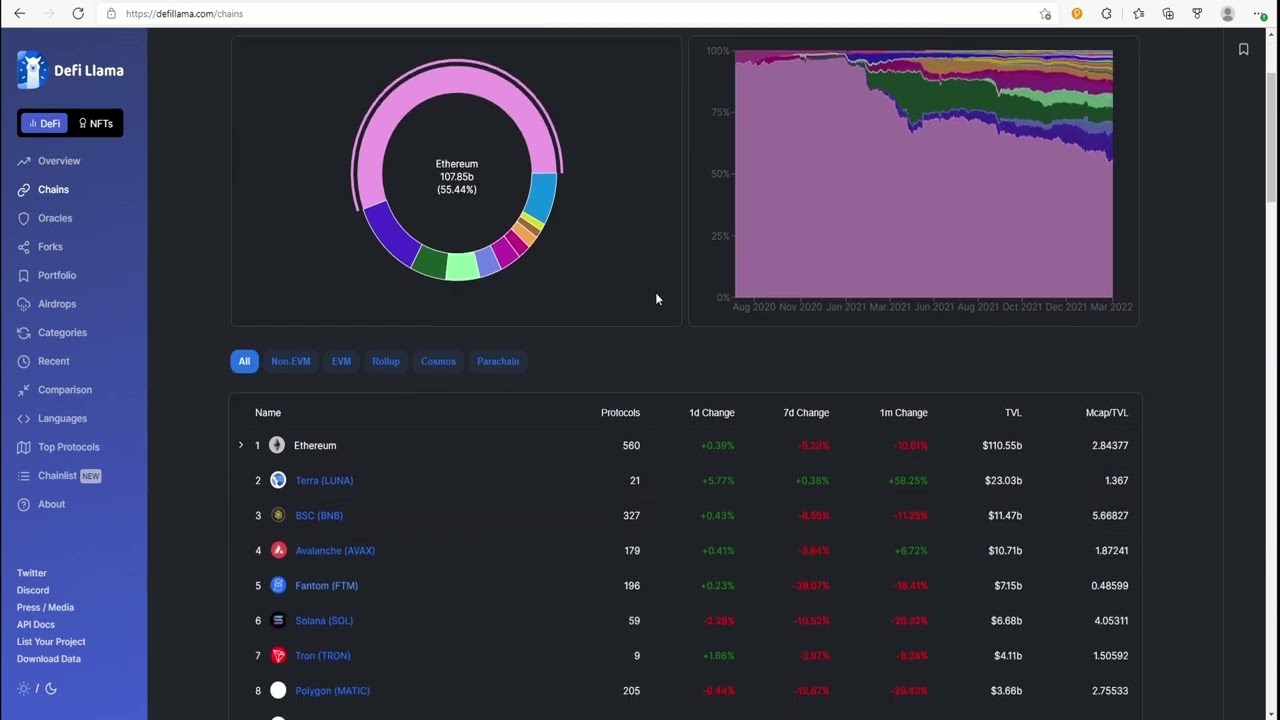1280x720 pixels.
Task: Click the Defi Llama logo
Action: (x=70, y=70)
